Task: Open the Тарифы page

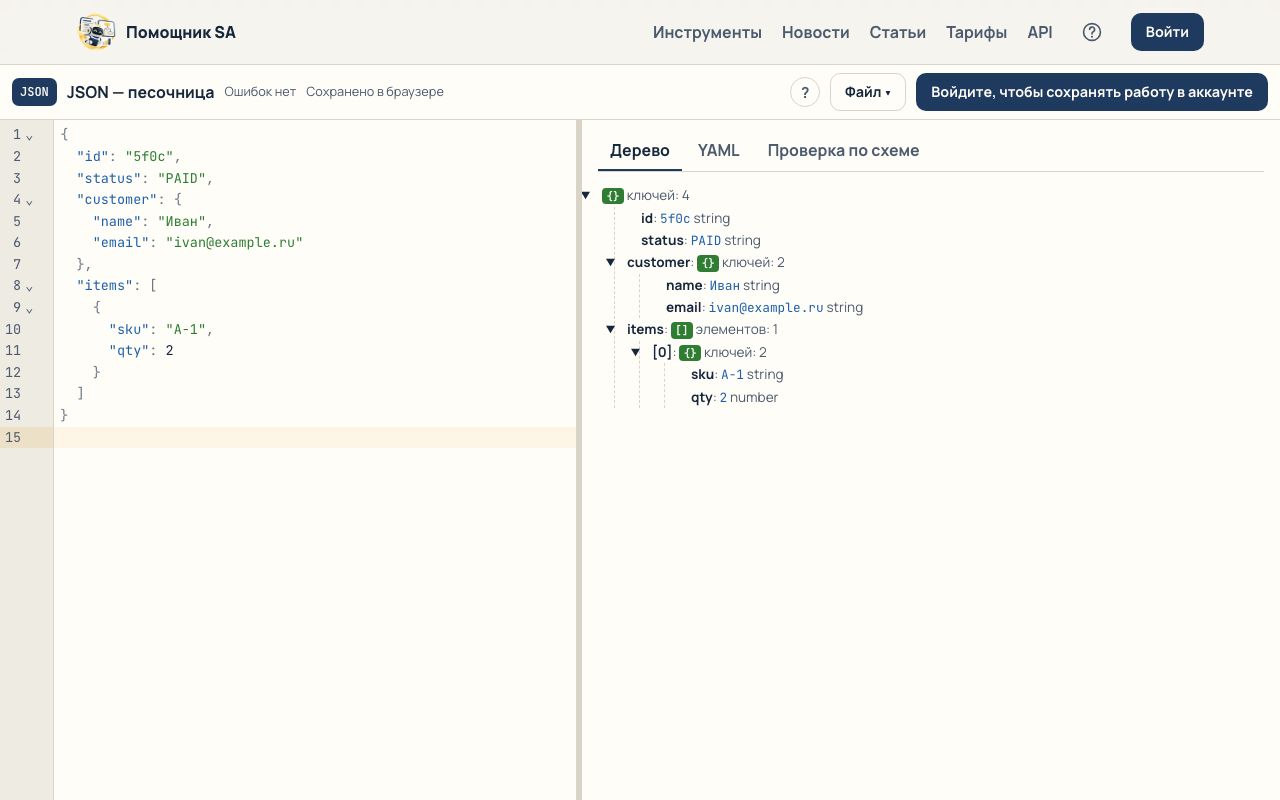Action: pyautogui.click(x=977, y=32)
